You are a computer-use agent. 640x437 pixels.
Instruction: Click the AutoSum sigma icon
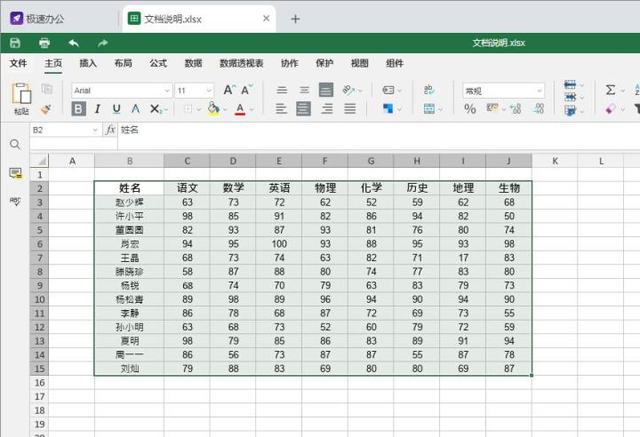tap(610, 90)
